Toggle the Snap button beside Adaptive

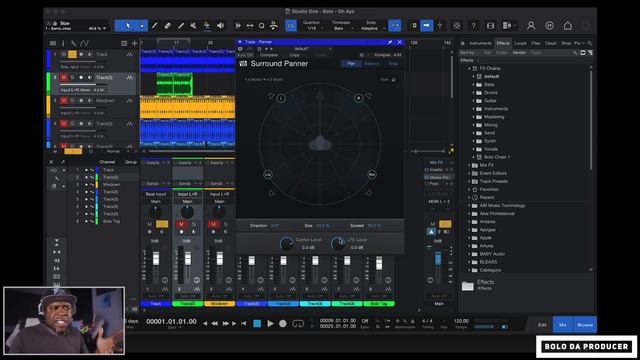point(395,26)
